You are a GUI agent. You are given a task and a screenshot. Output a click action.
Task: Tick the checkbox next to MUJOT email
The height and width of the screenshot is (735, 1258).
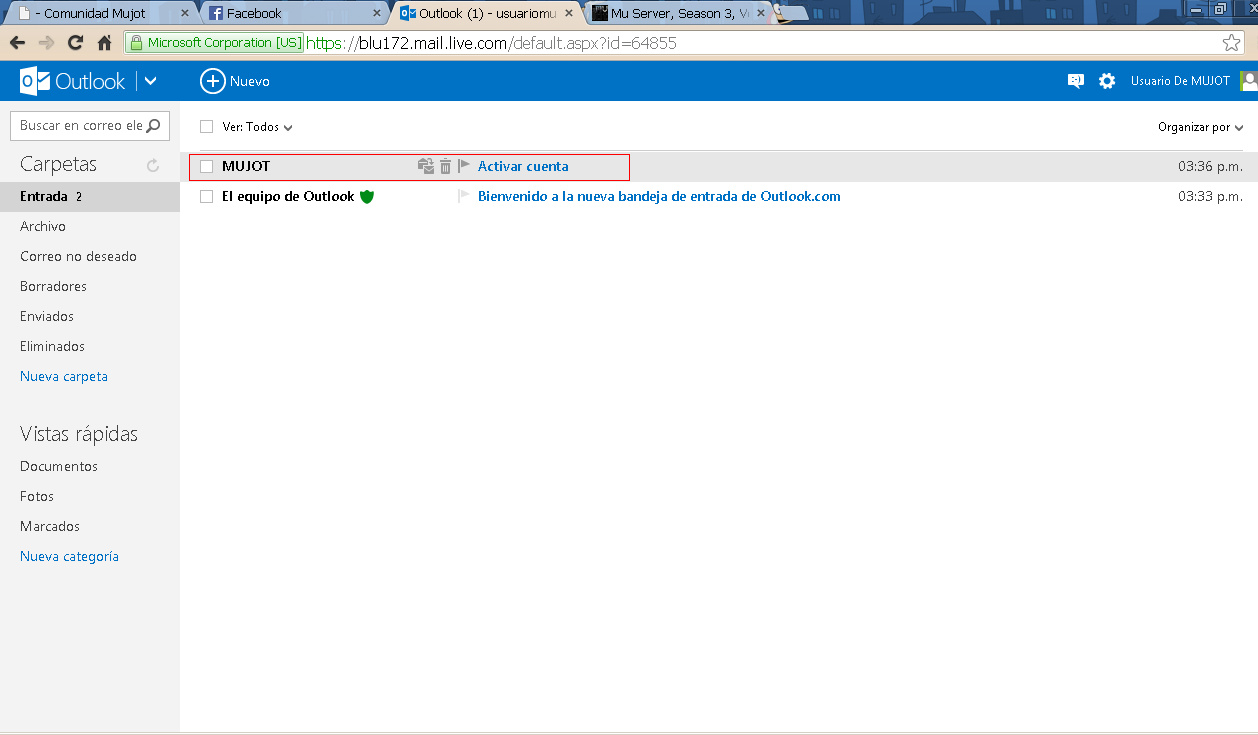tap(207, 166)
